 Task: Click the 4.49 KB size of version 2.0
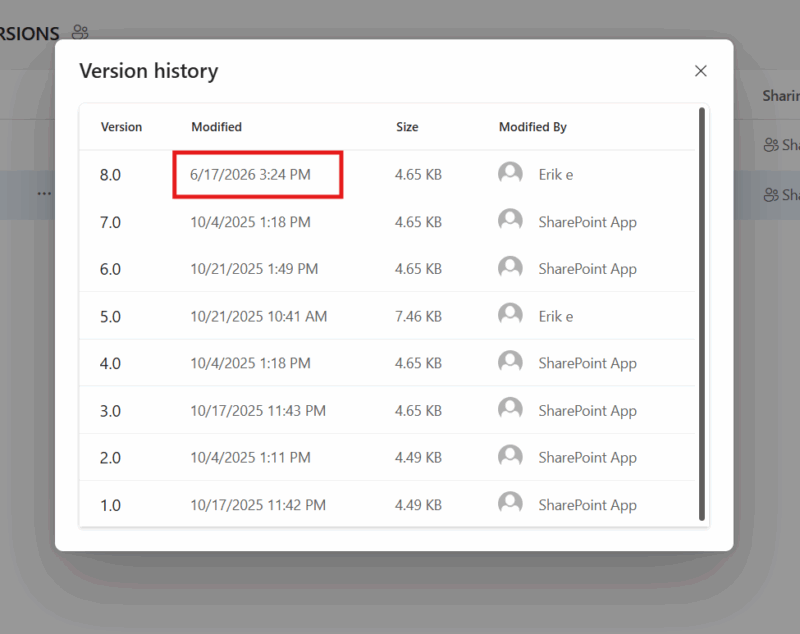click(x=418, y=458)
